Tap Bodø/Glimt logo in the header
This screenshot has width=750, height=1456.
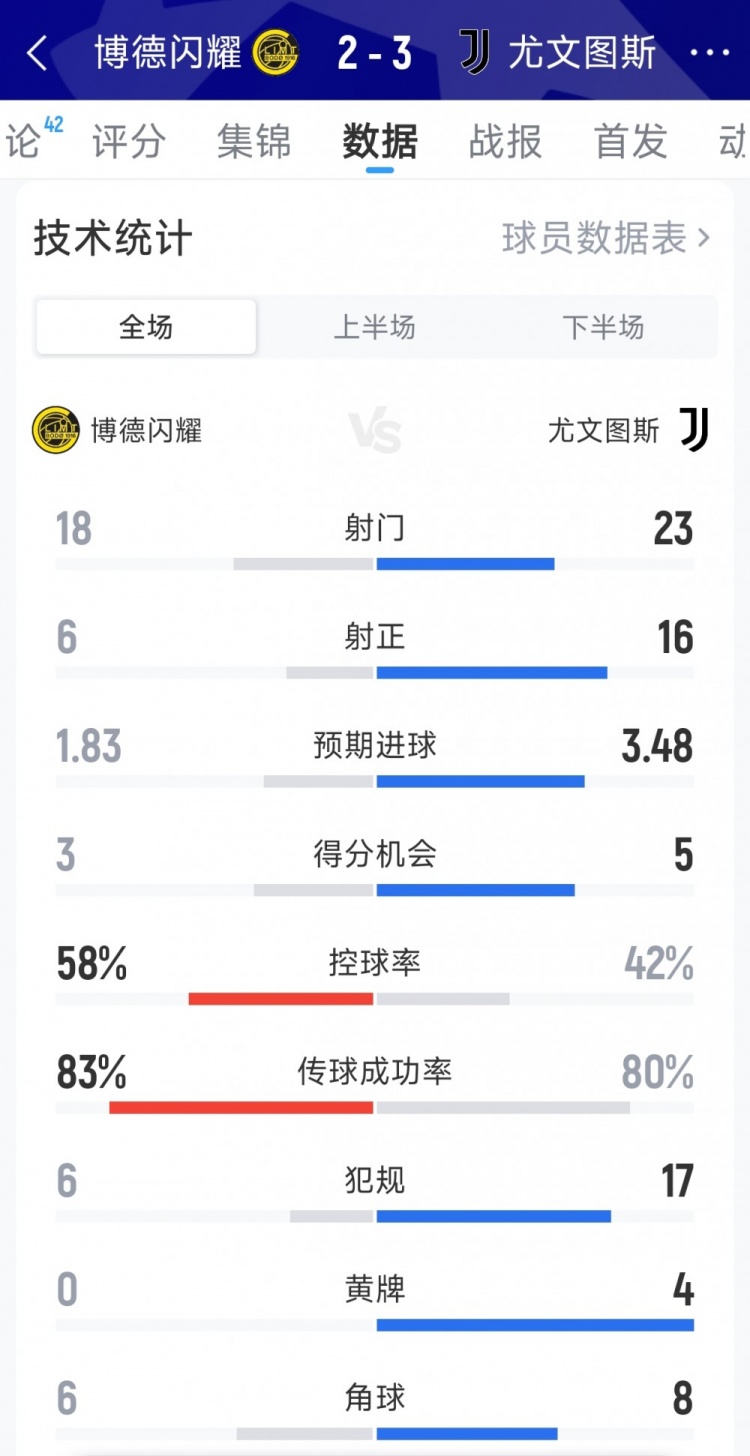[x=274, y=52]
